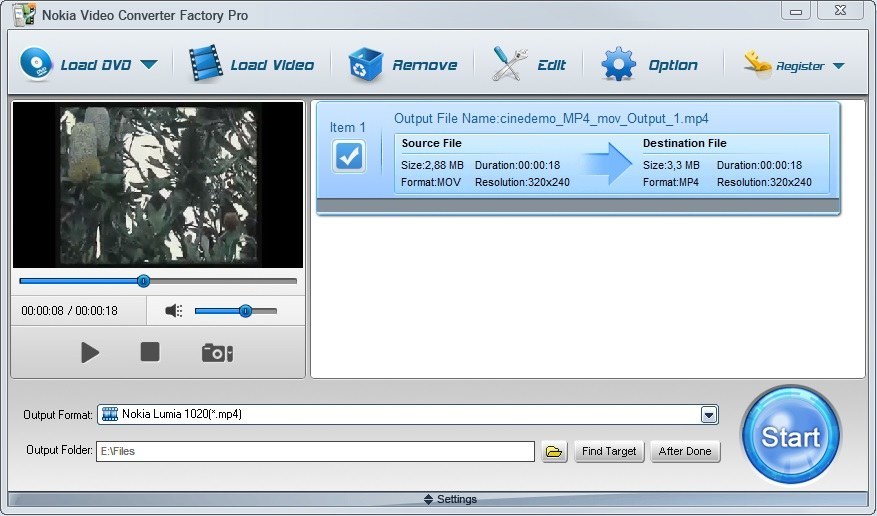This screenshot has height=516, width=877.
Task: Play the video preview
Action: (89, 353)
